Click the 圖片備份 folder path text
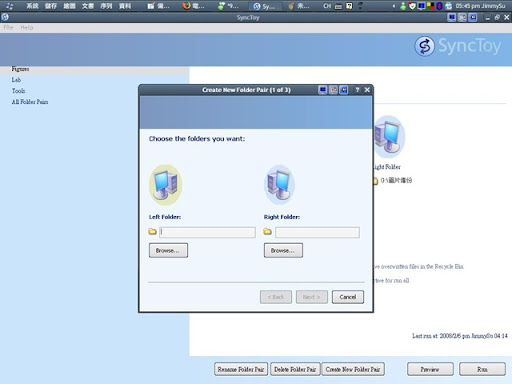This screenshot has height=384, width=512. pyautogui.click(x=396, y=180)
